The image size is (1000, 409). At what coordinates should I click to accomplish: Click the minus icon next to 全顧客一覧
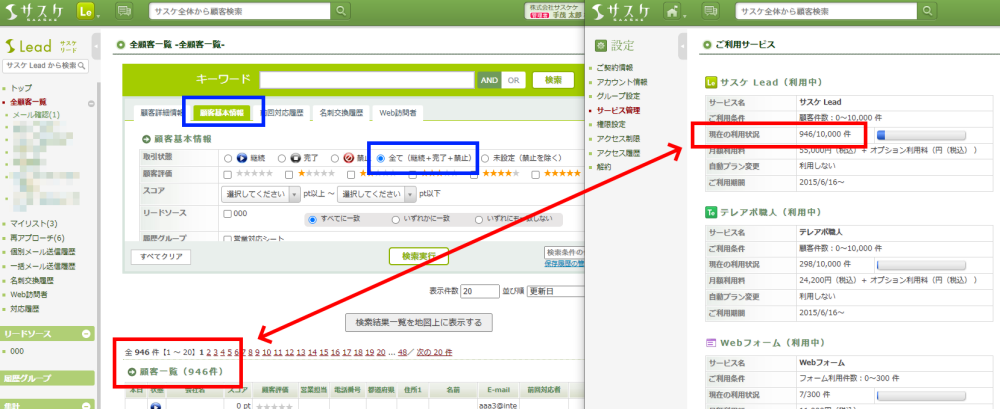[91, 103]
